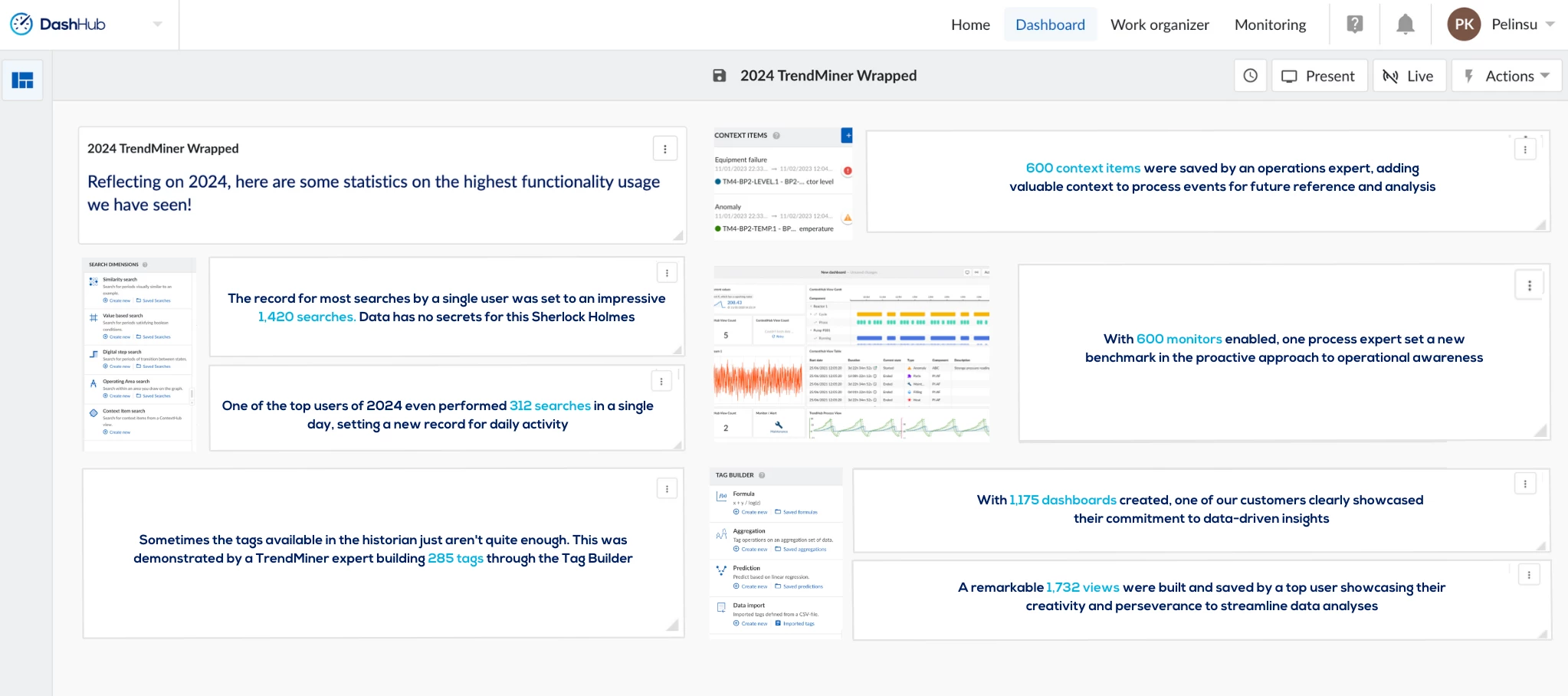Viewport: 1568px width, 696px height.
Task: Click the Present button
Action: (x=1319, y=76)
